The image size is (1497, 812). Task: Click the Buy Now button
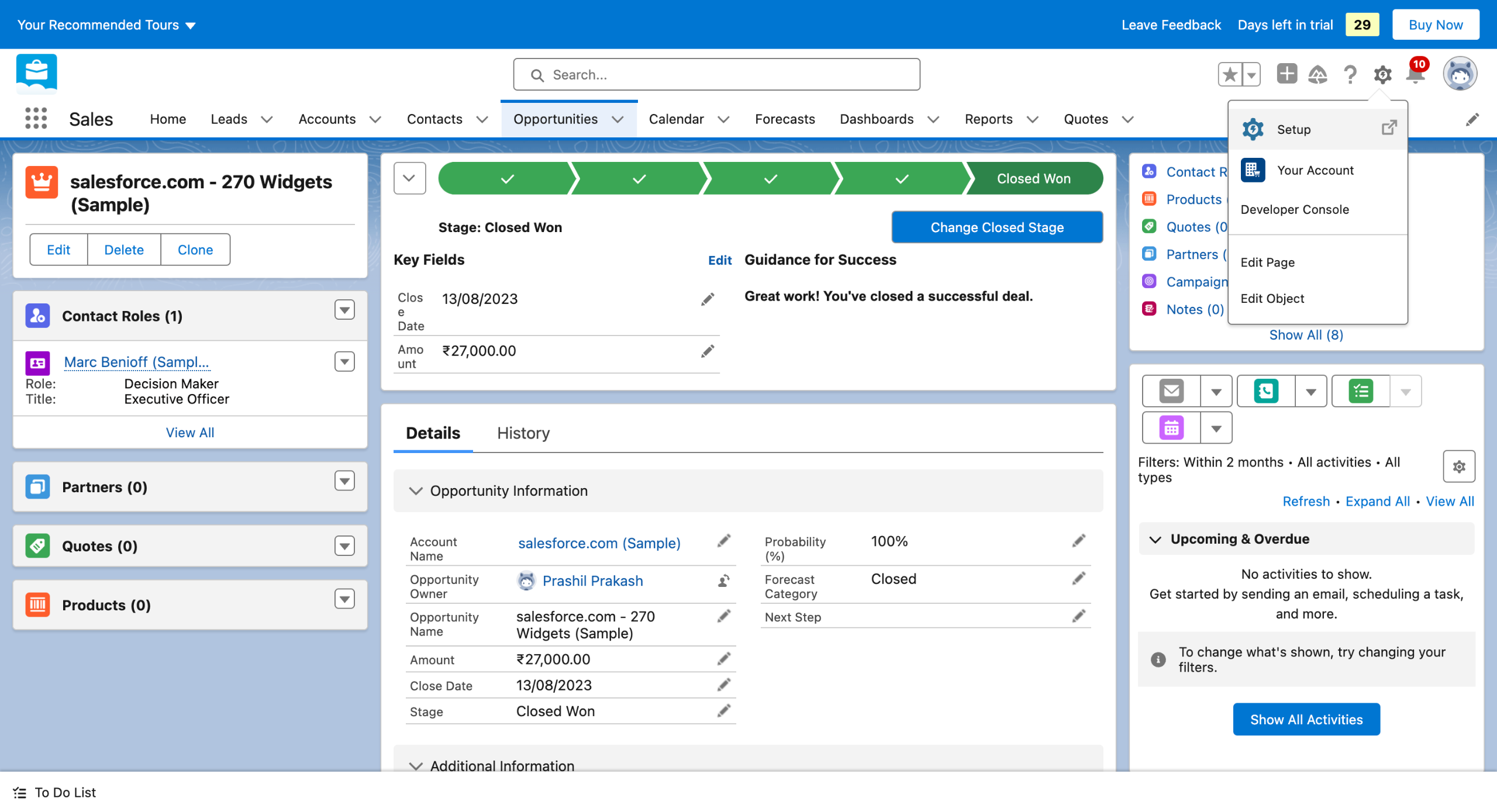point(1436,25)
